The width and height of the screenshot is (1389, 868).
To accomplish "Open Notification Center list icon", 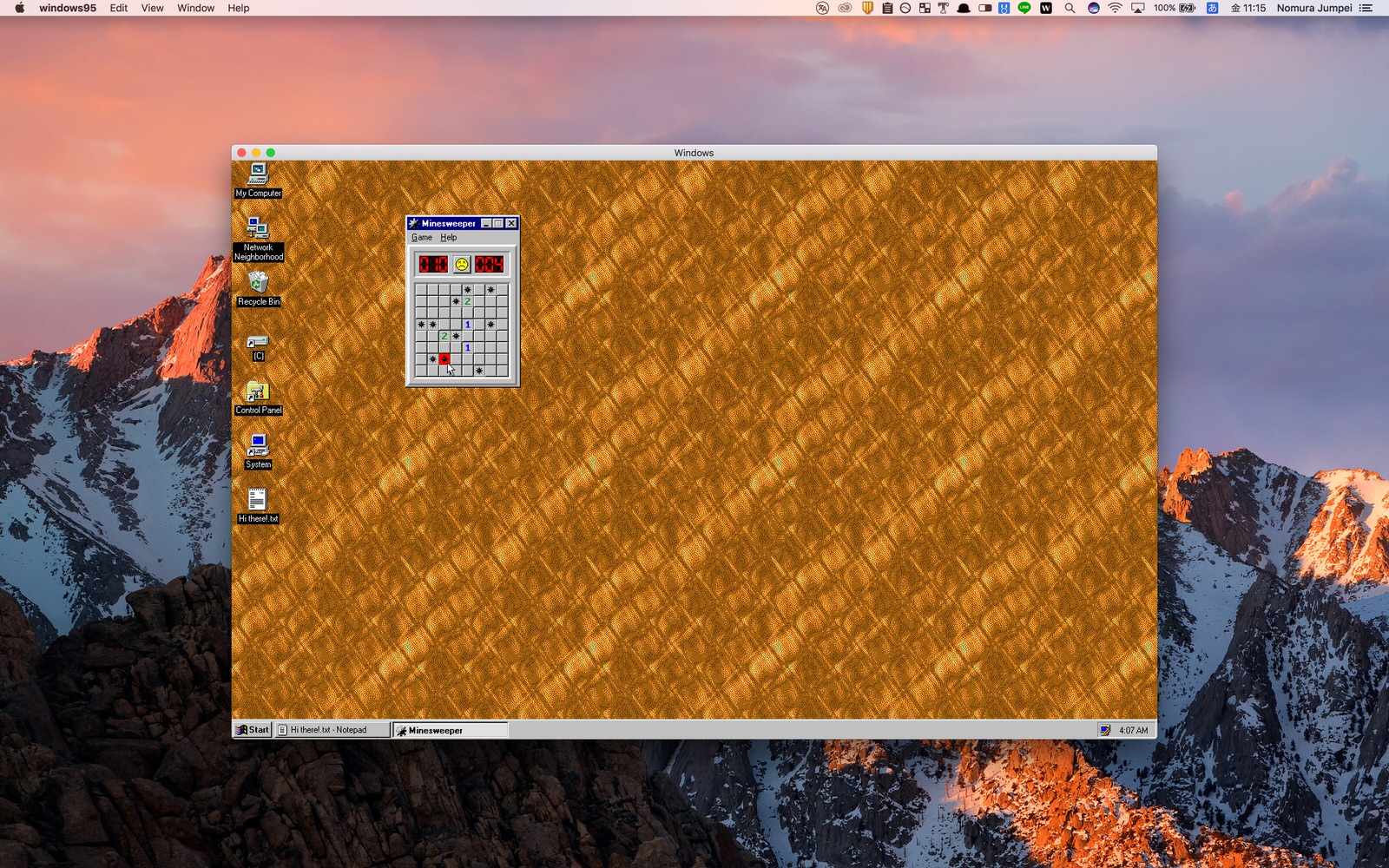I will 1366,8.
